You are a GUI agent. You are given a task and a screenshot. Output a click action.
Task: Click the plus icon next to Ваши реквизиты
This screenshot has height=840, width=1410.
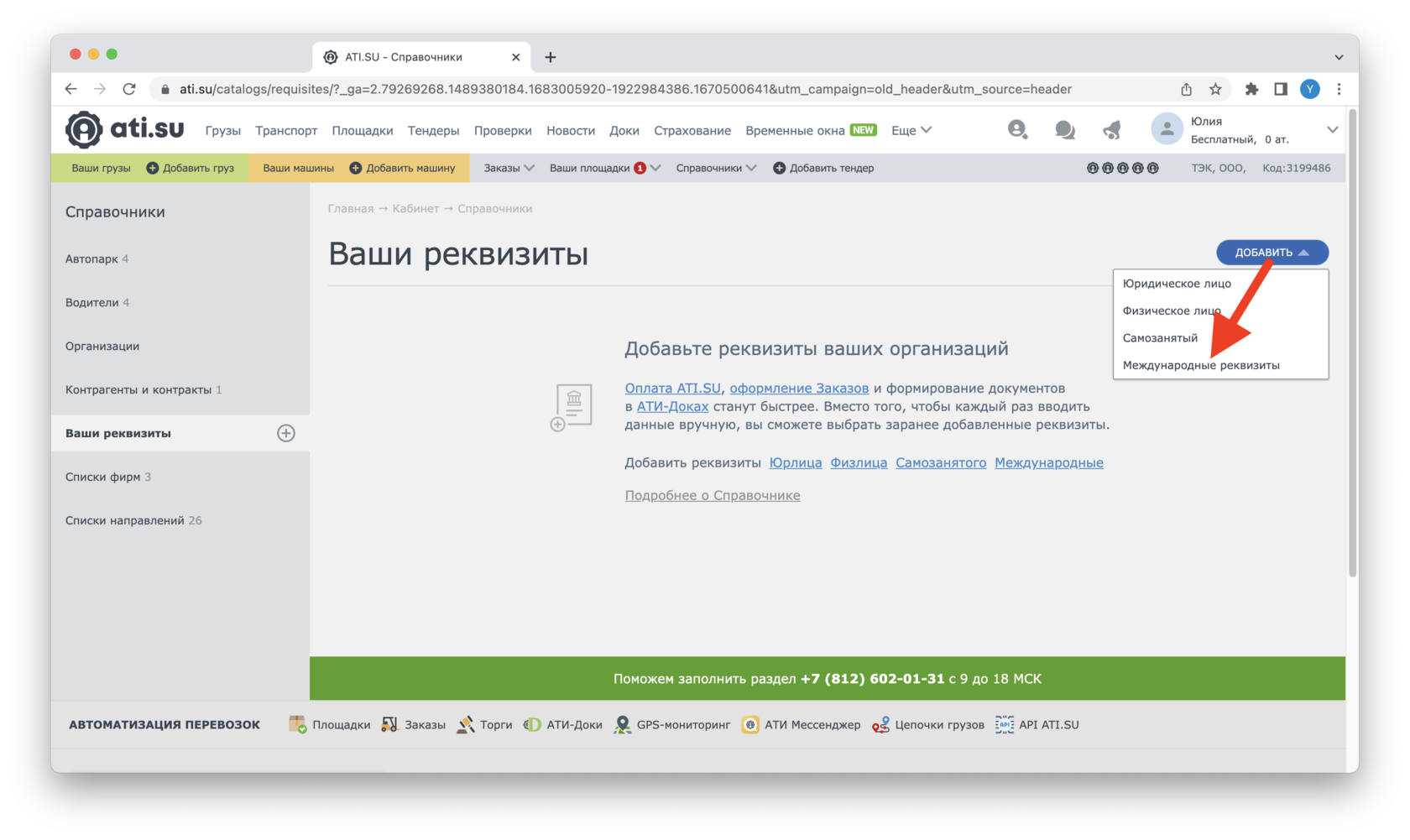click(286, 433)
